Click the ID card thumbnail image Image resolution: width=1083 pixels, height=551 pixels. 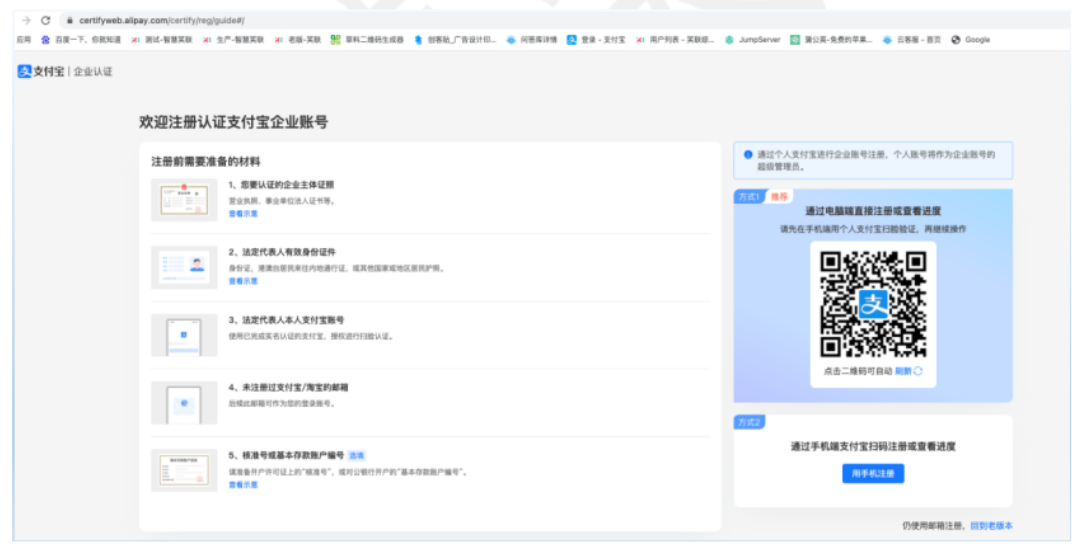tap(184, 267)
